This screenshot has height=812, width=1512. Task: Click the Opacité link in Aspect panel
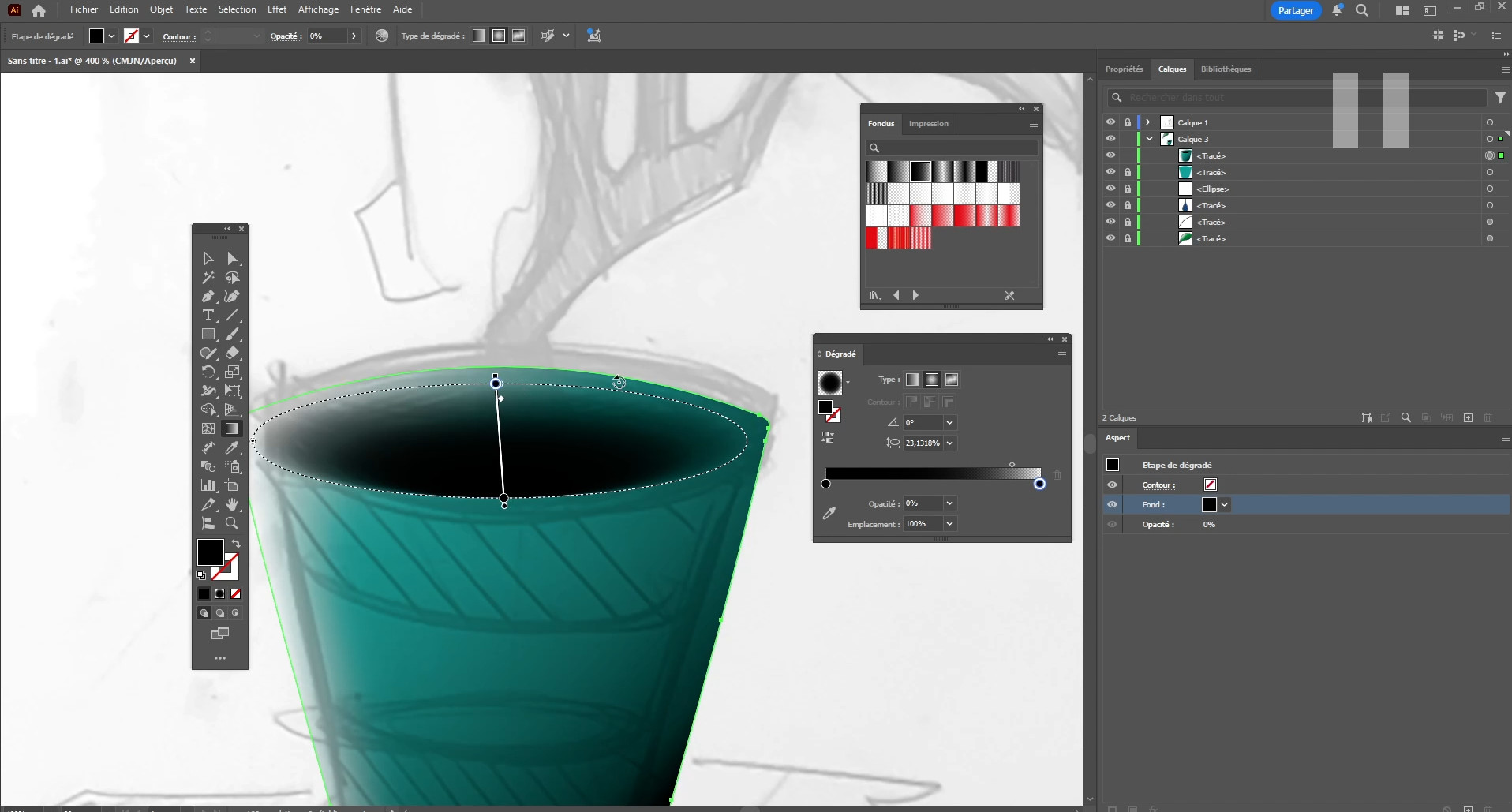click(1158, 525)
